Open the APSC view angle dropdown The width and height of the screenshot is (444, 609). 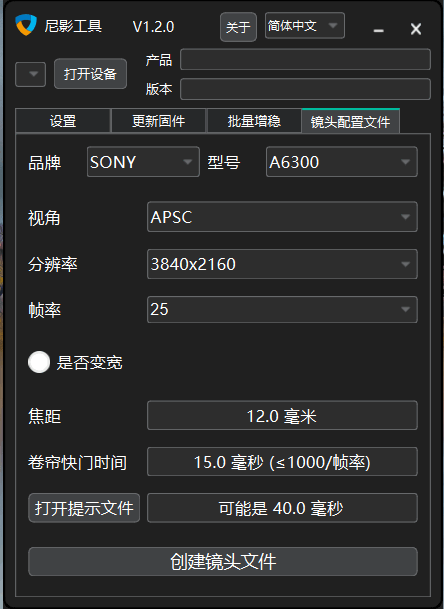(x=282, y=217)
